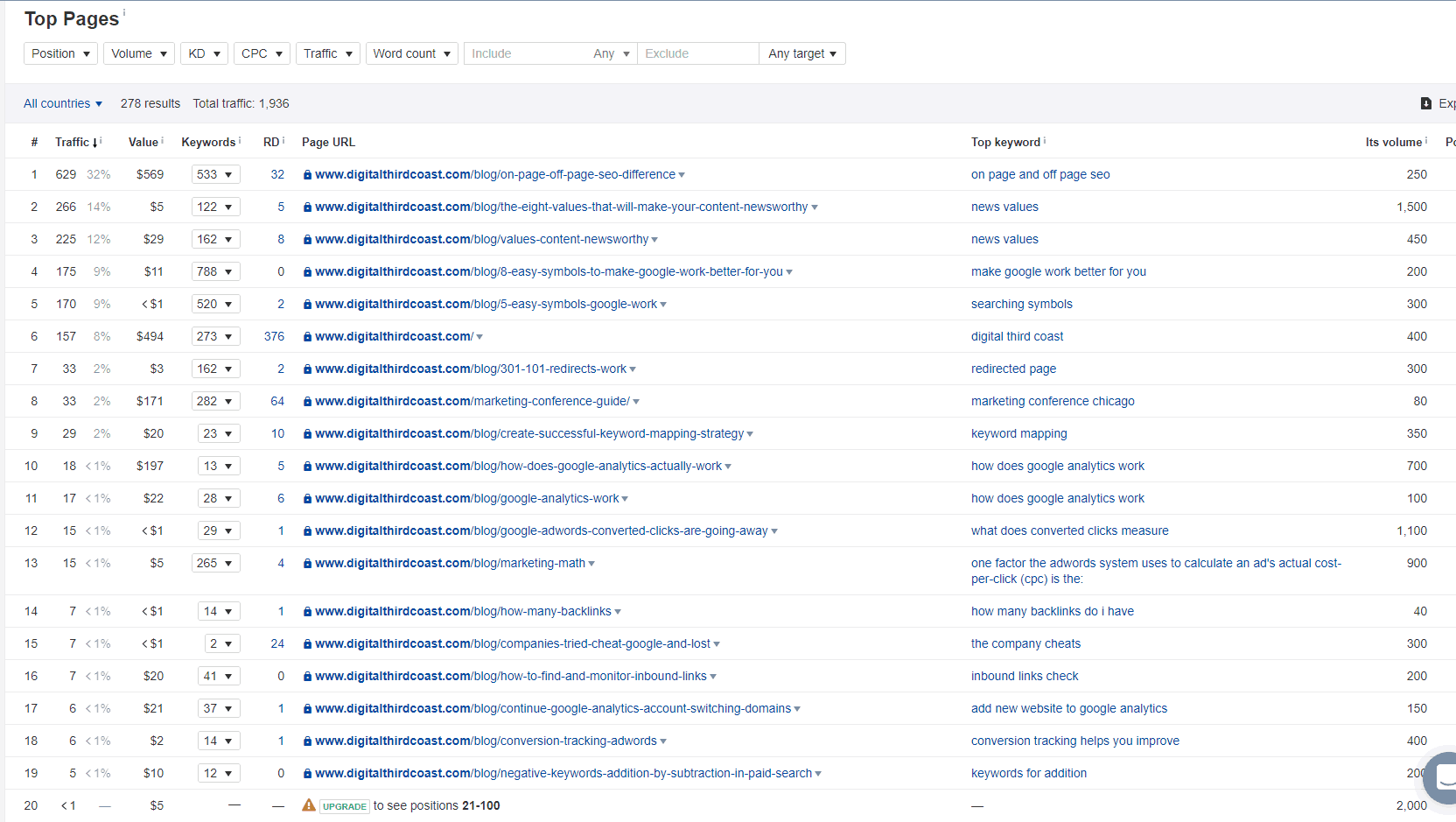
Task: Open the Any target dropdown
Action: click(801, 53)
